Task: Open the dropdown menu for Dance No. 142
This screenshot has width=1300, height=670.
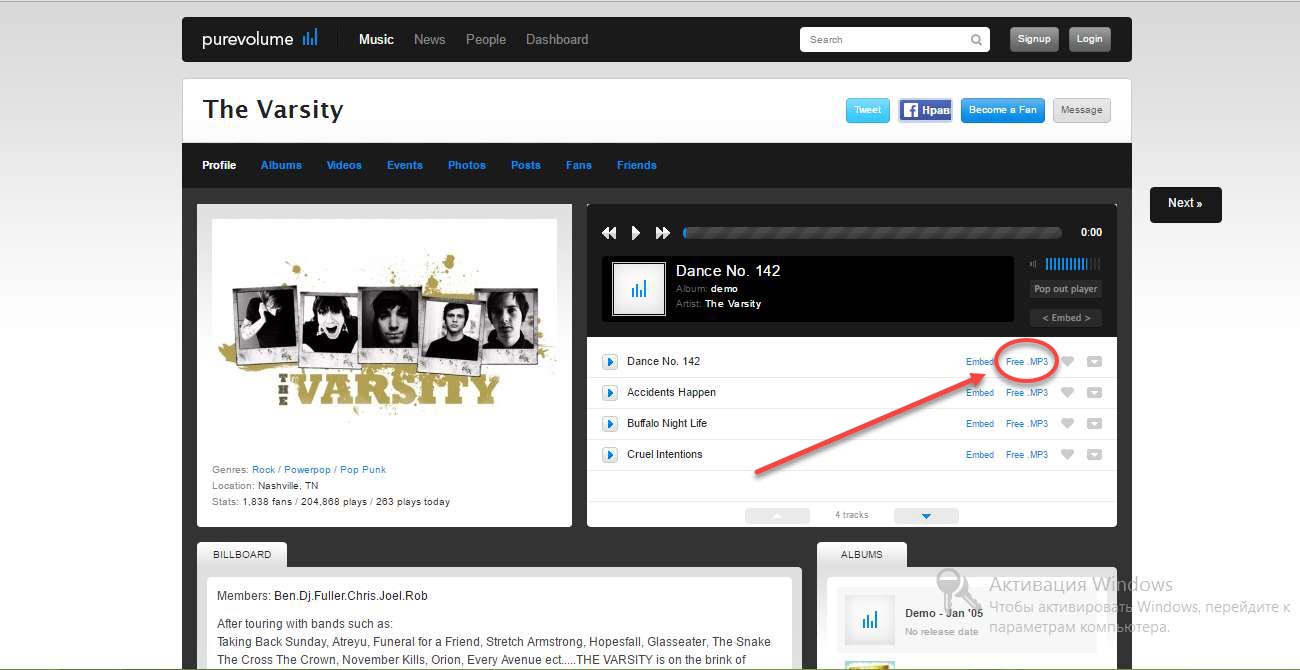Action: pos(1094,362)
